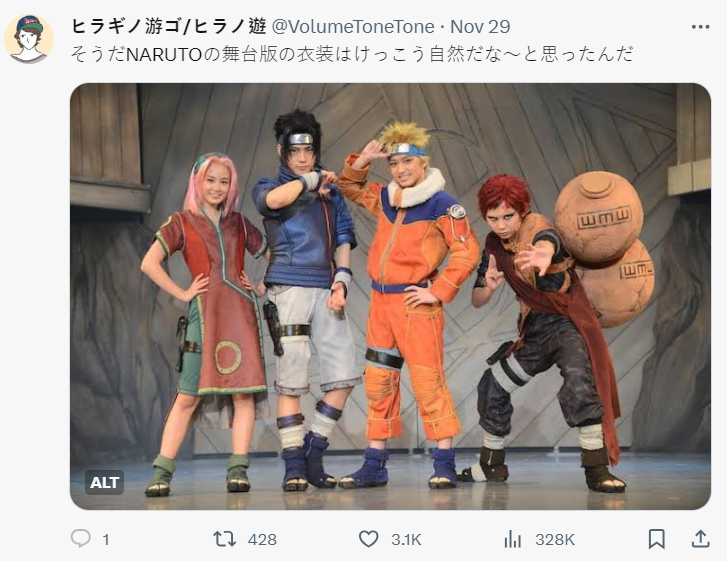Show image description via ALT badge
This screenshot has width=727, height=561.
[104, 483]
